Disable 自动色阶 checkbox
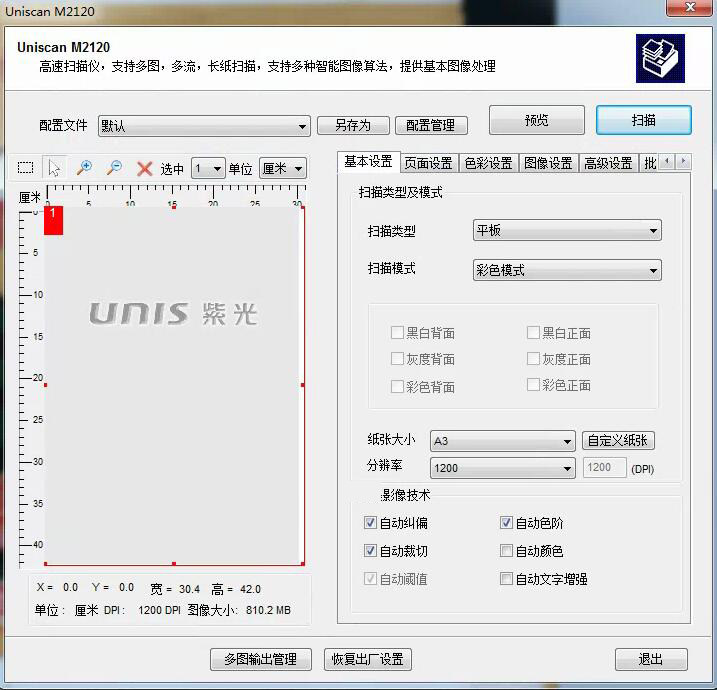Screen dimensions: 717x690 coord(506,522)
